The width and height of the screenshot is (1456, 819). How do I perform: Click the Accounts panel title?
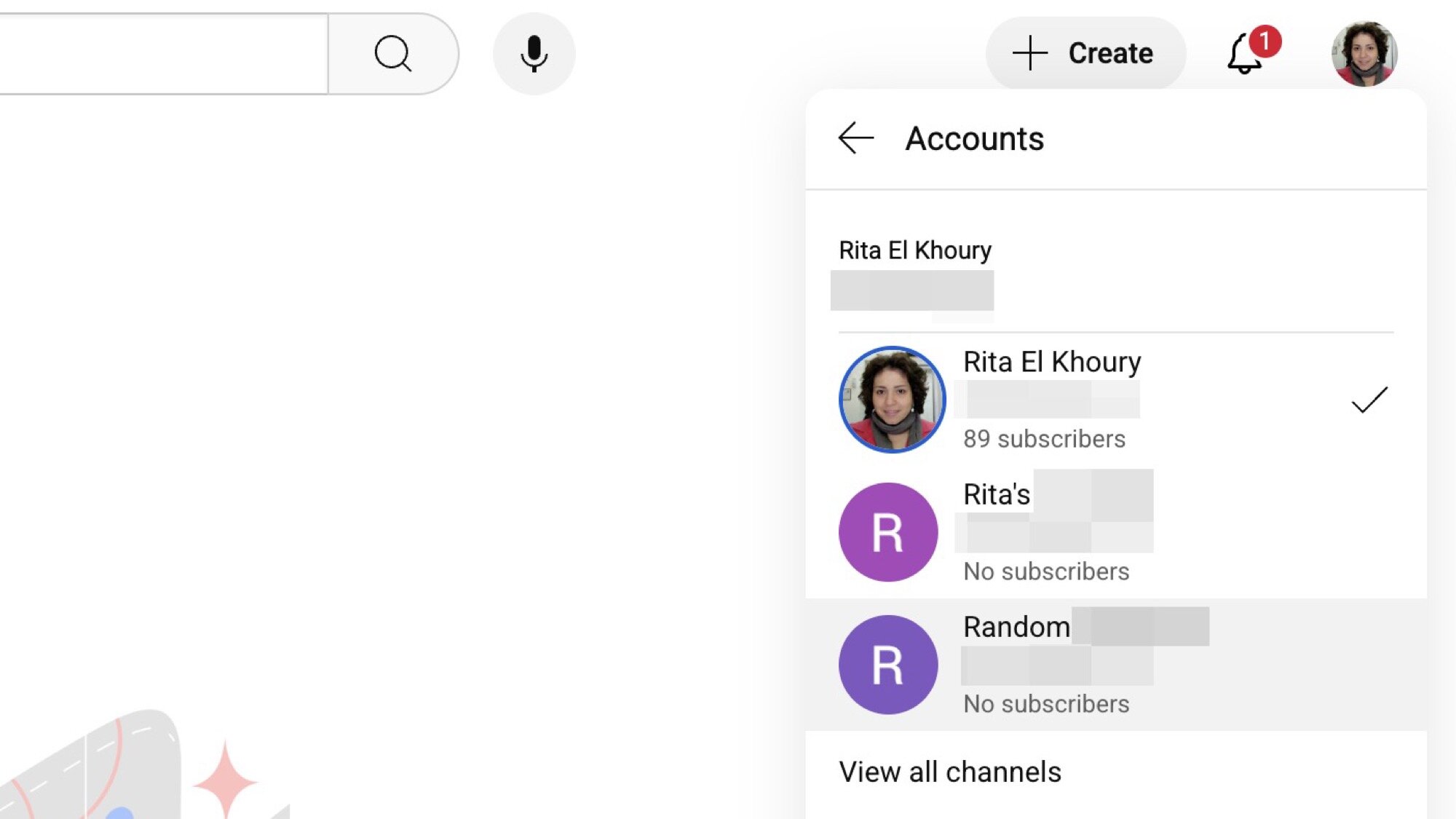point(974,138)
